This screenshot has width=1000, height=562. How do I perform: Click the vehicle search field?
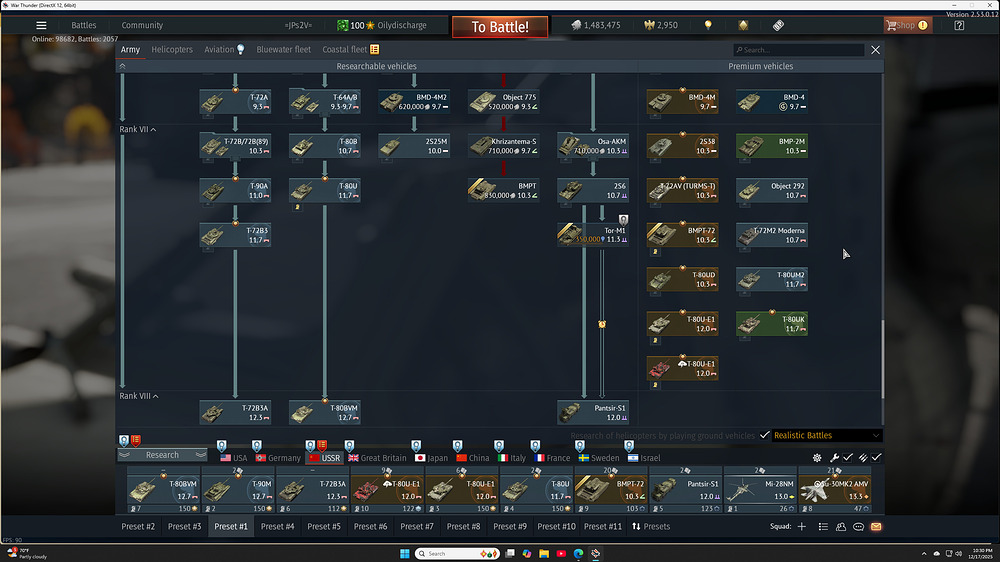point(798,49)
